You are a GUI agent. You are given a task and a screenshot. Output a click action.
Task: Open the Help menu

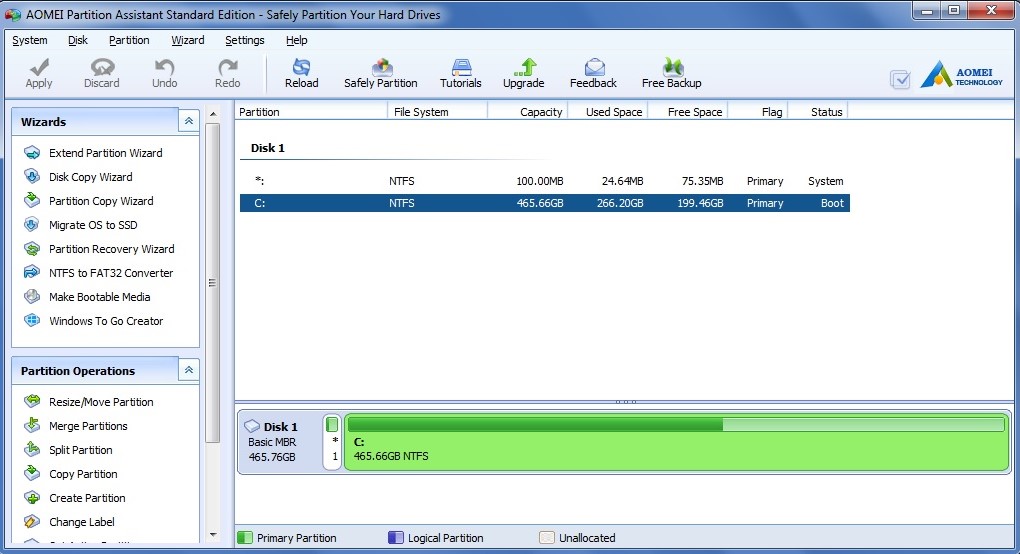click(x=297, y=40)
